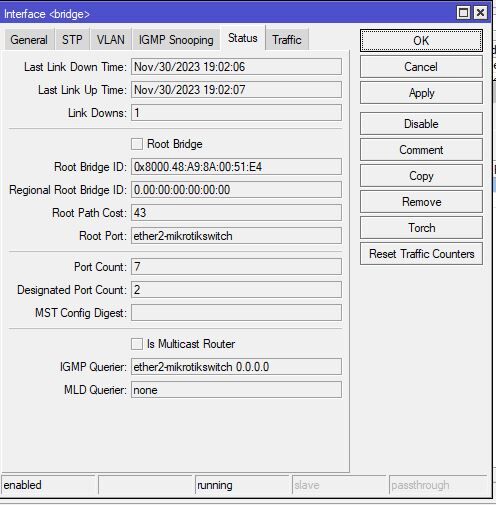The height and width of the screenshot is (505, 496).
Task: Apply the bridge settings
Action: click(421, 93)
